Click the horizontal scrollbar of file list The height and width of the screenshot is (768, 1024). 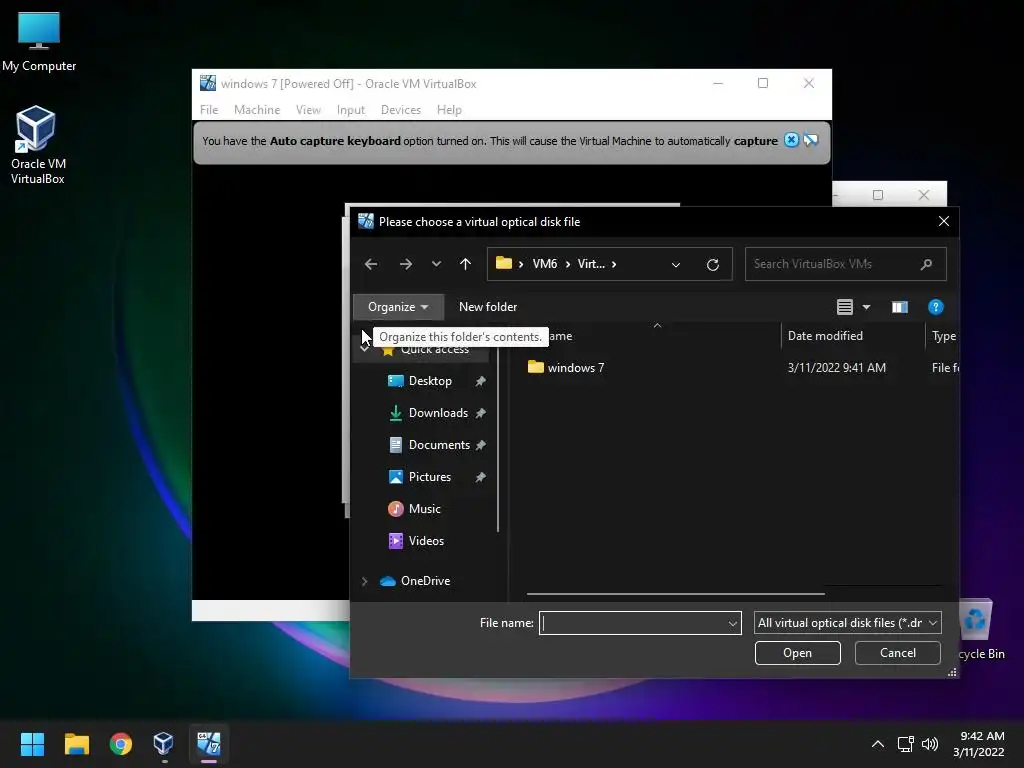click(675, 594)
